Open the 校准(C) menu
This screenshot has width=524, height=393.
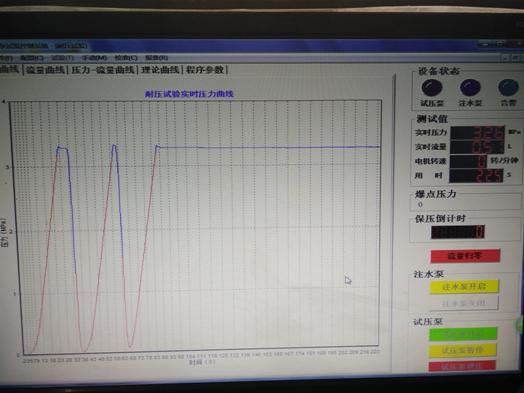(126, 58)
